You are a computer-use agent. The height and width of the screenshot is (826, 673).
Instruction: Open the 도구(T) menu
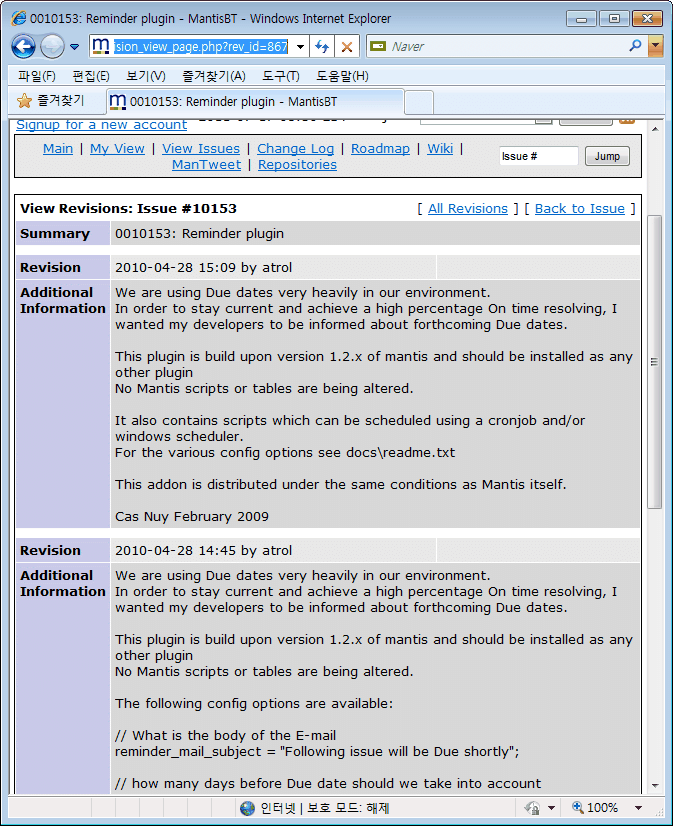(x=281, y=76)
